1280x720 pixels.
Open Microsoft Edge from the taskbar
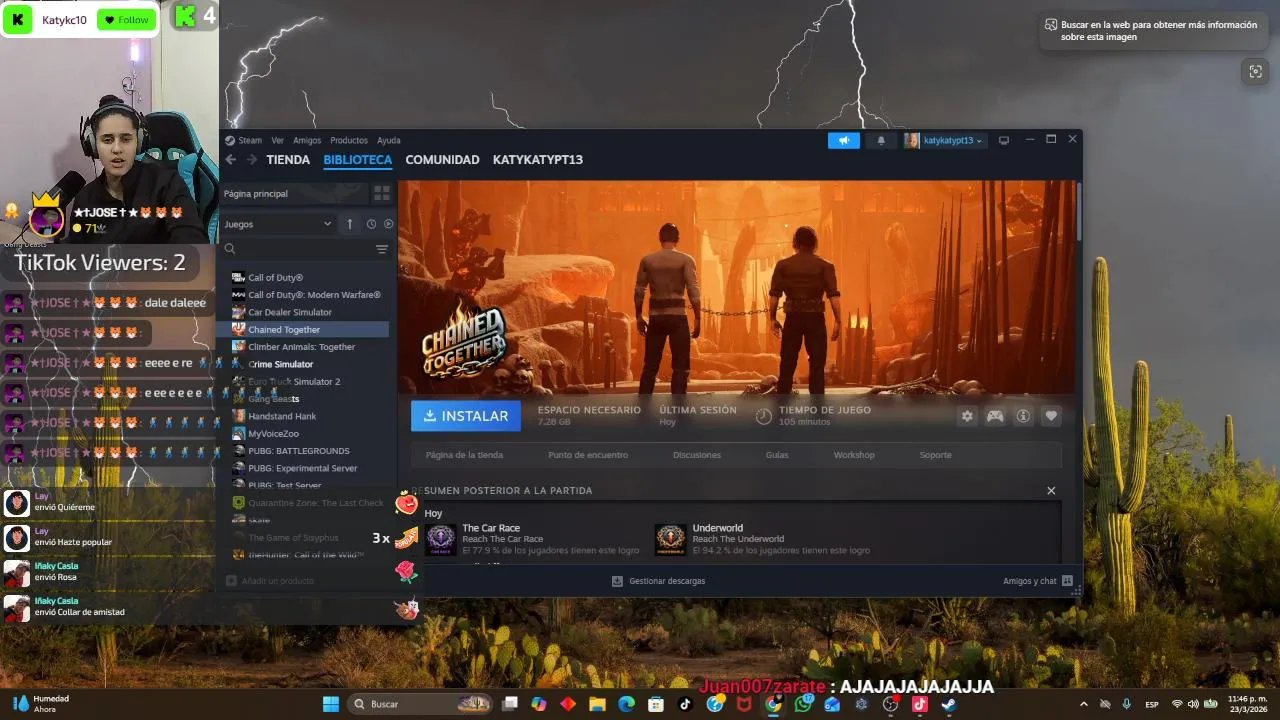tap(626, 704)
